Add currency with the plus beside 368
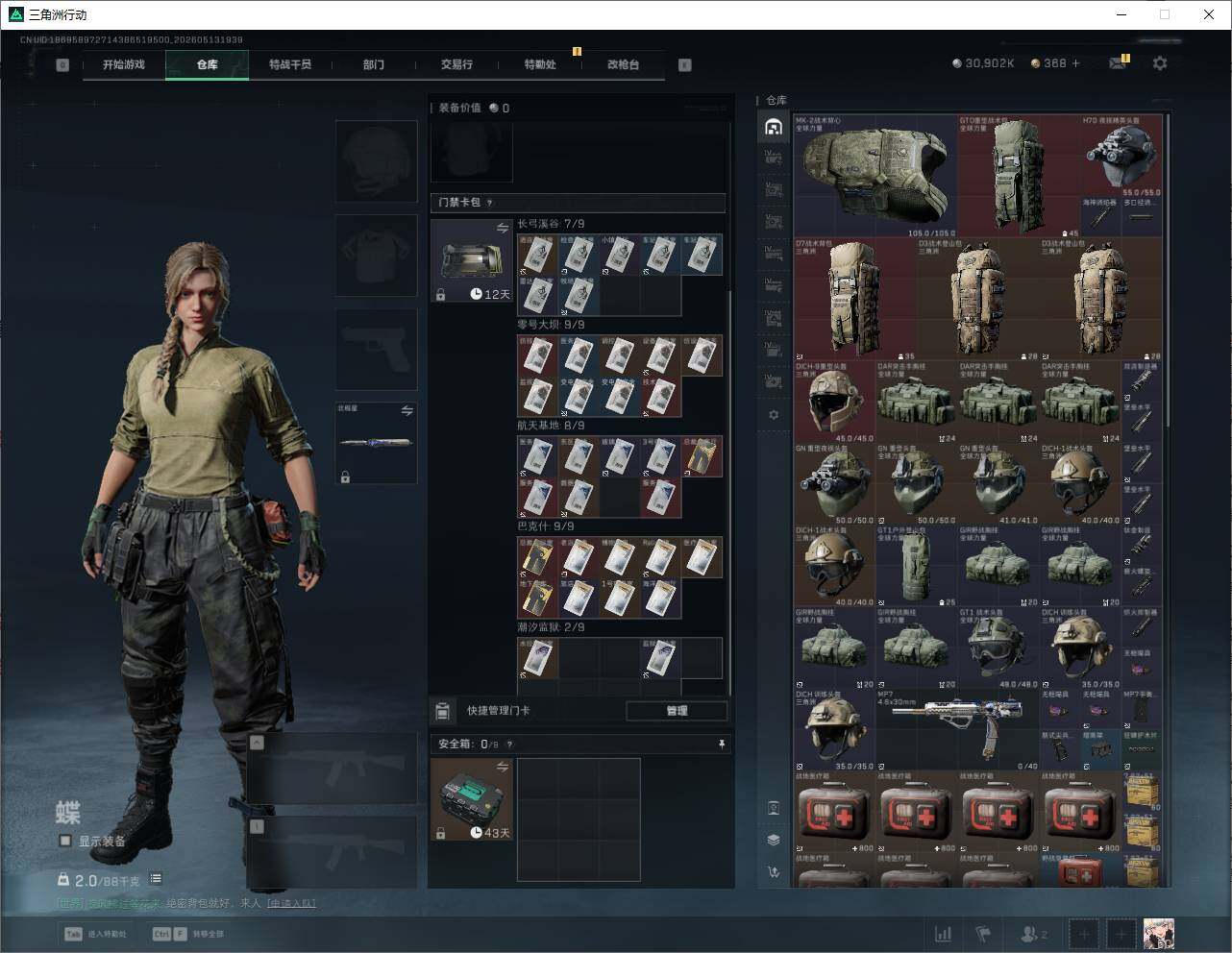Screen dimensions: 1232x953 click(1075, 63)
